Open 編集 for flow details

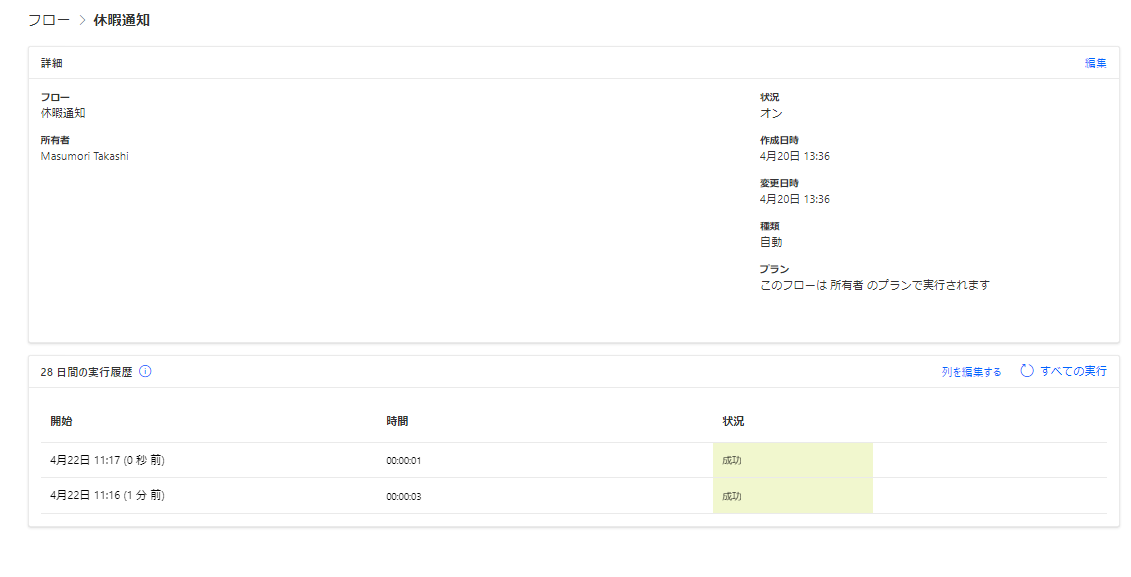(1095, 63)
